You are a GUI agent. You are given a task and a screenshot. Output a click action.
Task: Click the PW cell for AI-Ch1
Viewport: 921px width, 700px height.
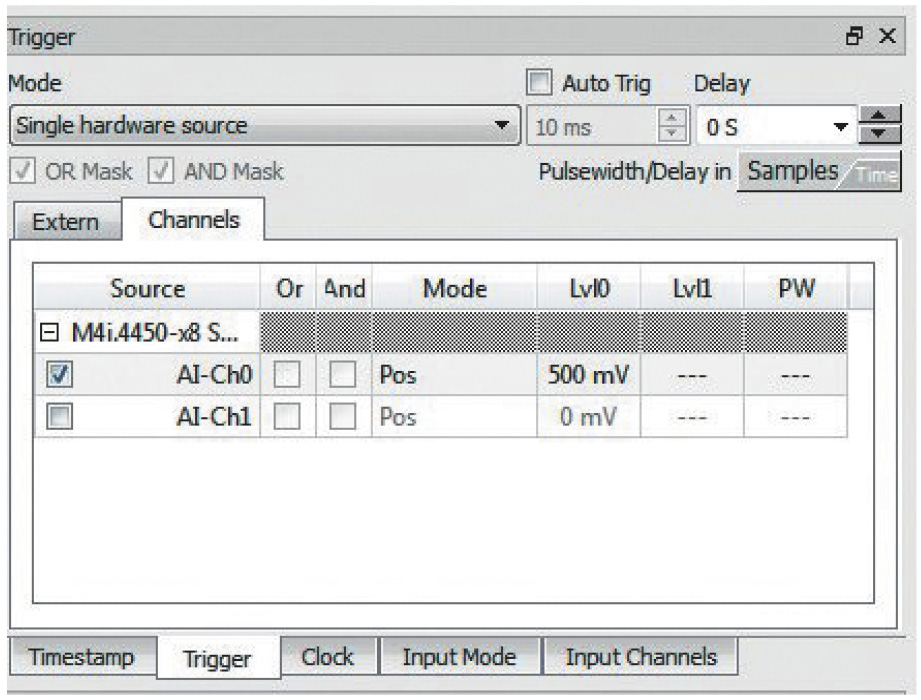[796, 417]
